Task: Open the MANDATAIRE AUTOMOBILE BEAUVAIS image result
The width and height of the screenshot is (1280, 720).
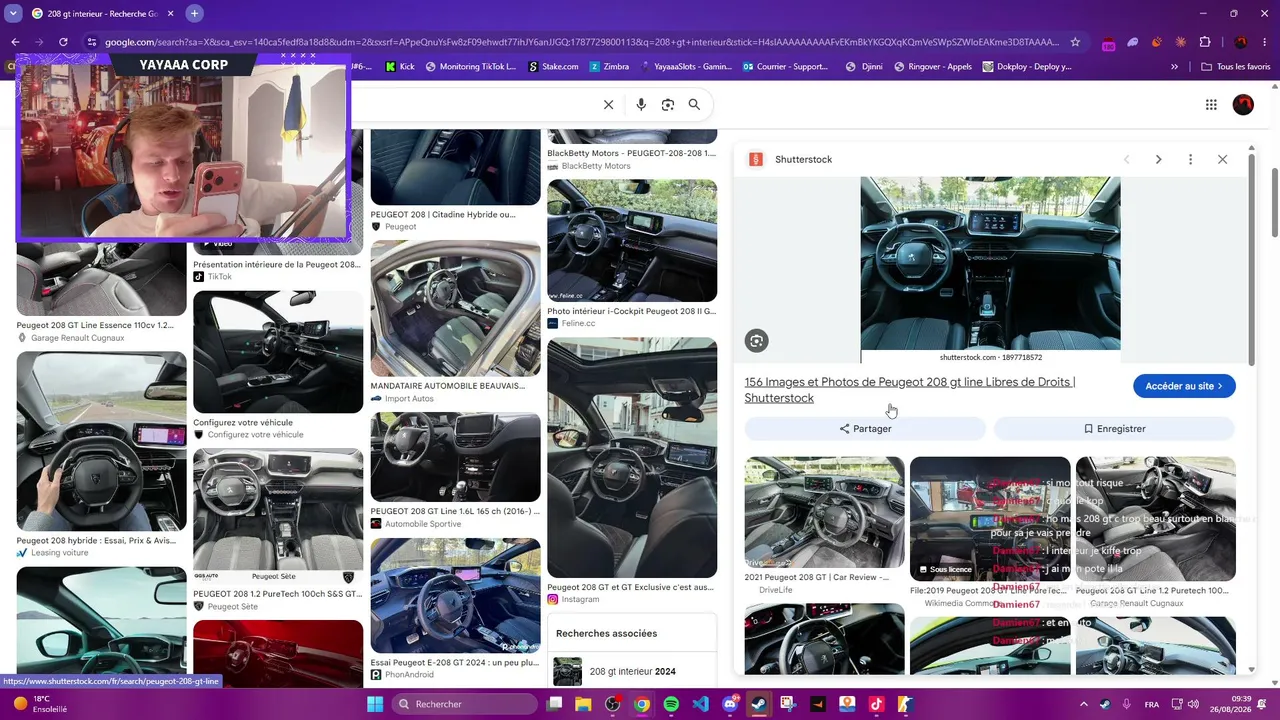Action: [455, 308]
